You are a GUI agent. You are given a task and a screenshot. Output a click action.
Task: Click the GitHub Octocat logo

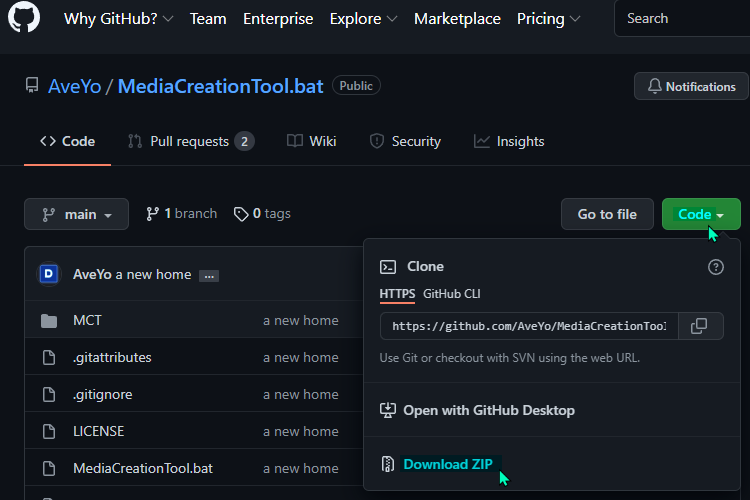click(24, 17)
